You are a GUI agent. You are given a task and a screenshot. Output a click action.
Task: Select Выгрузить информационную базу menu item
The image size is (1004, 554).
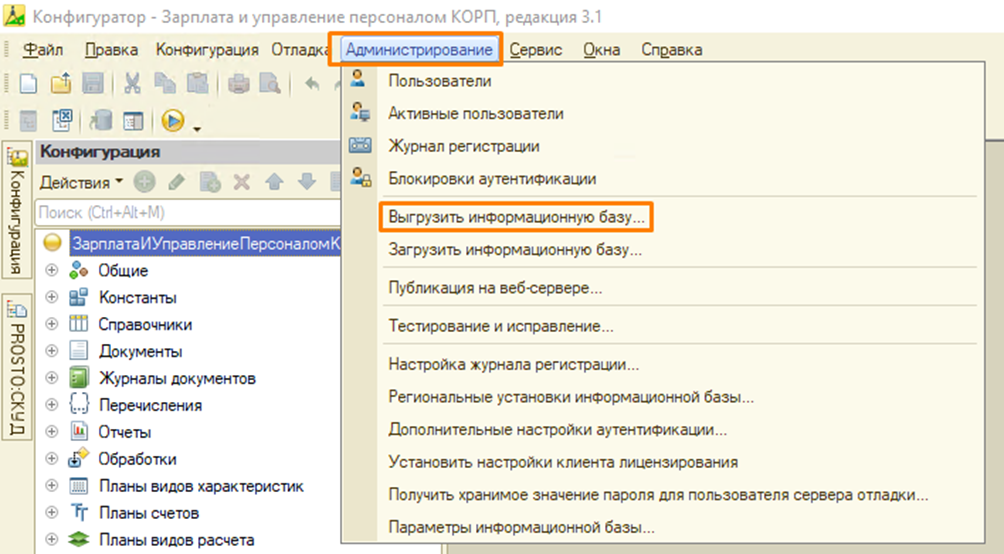coord(516,215)
